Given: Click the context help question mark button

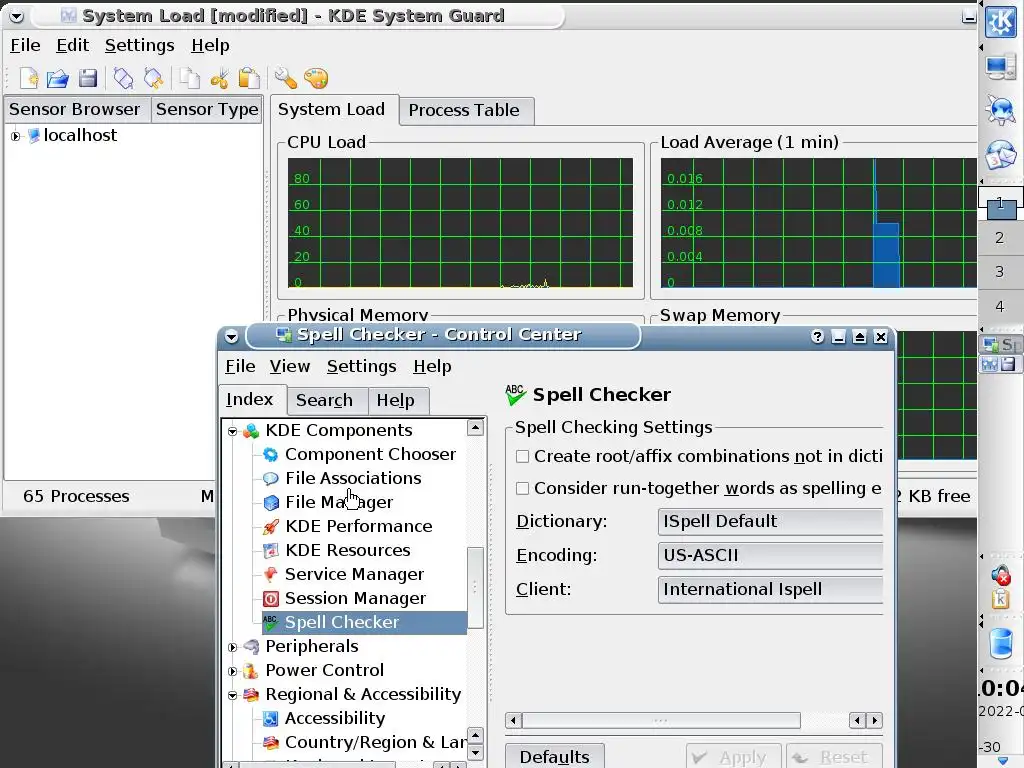Looking at the screenshot, I should (817, 336).
